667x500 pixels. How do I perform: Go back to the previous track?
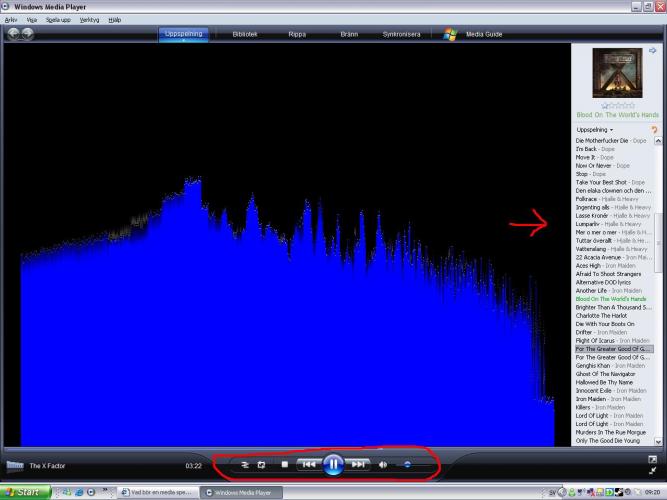(x=309, y=465)
